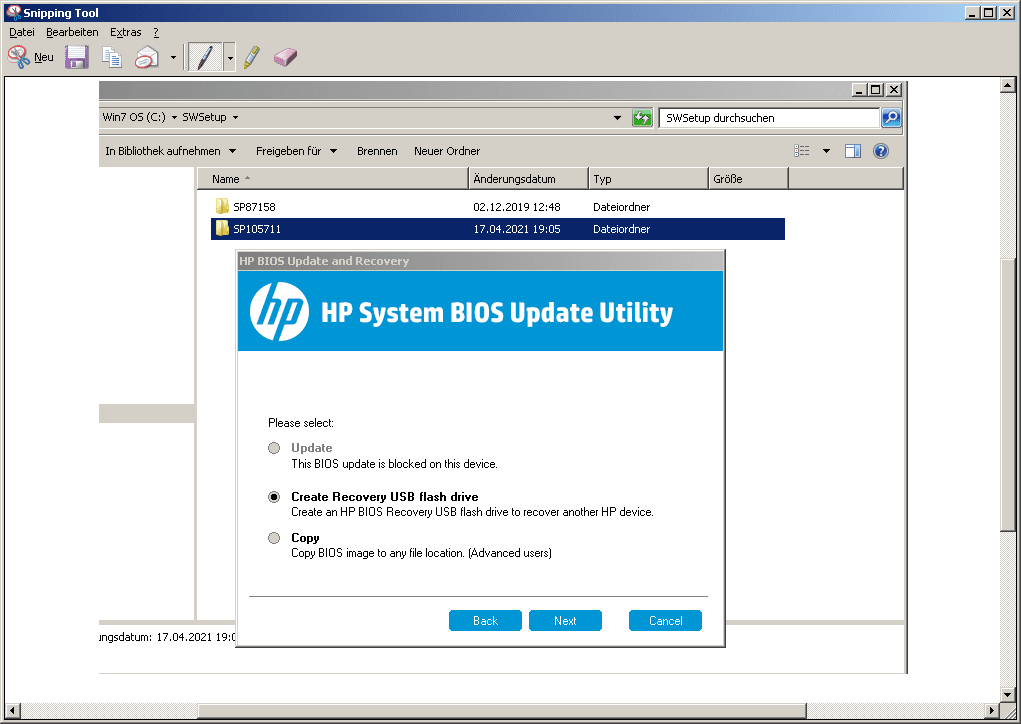This screenshot has height=724, width=1021.
Task: Click the date 17.04.2021 19:05 in row
Action: pyautogui.click(x=517, y=229)
